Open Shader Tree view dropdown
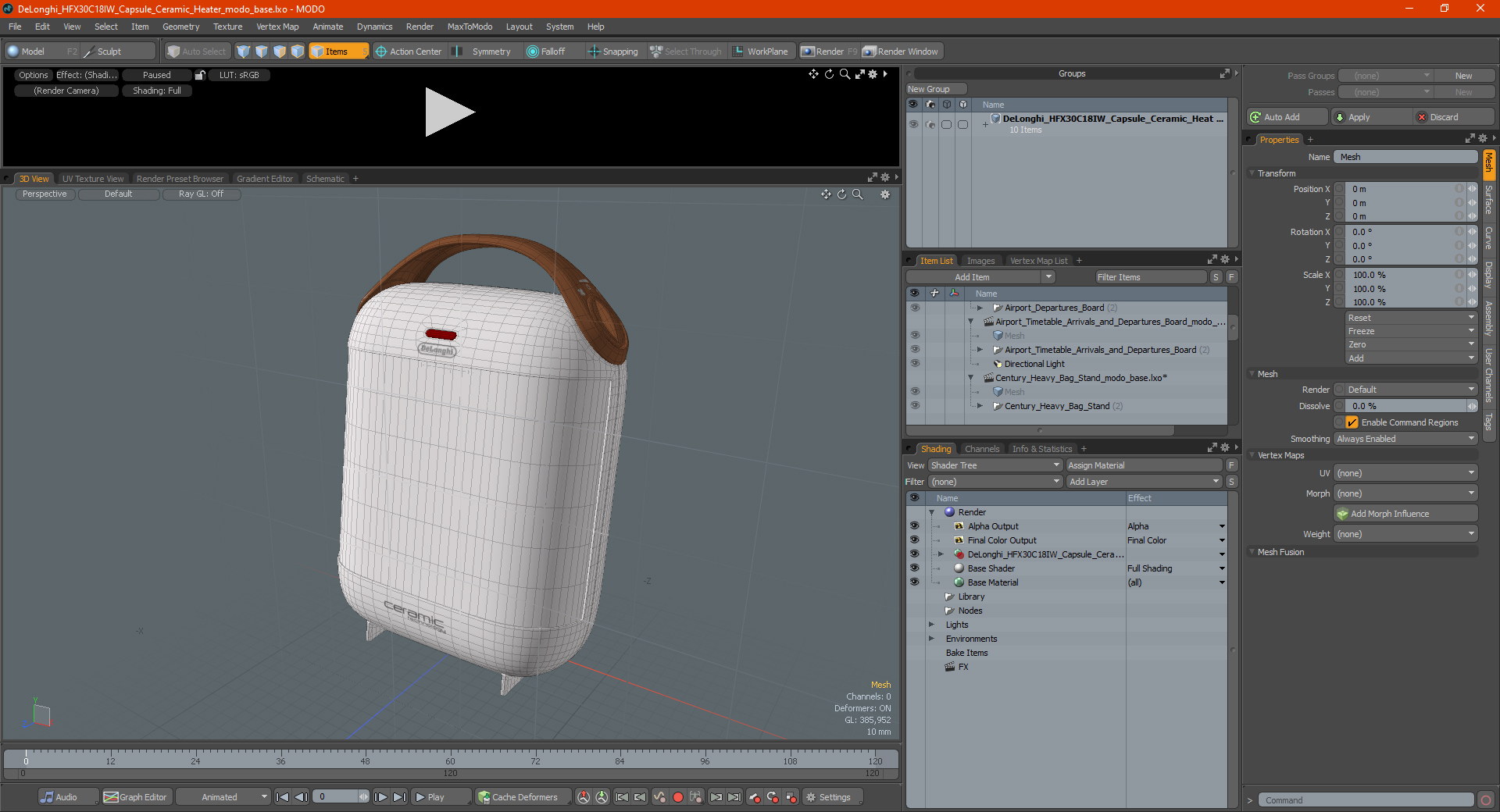1500x812 pixels. coord(995,465)
